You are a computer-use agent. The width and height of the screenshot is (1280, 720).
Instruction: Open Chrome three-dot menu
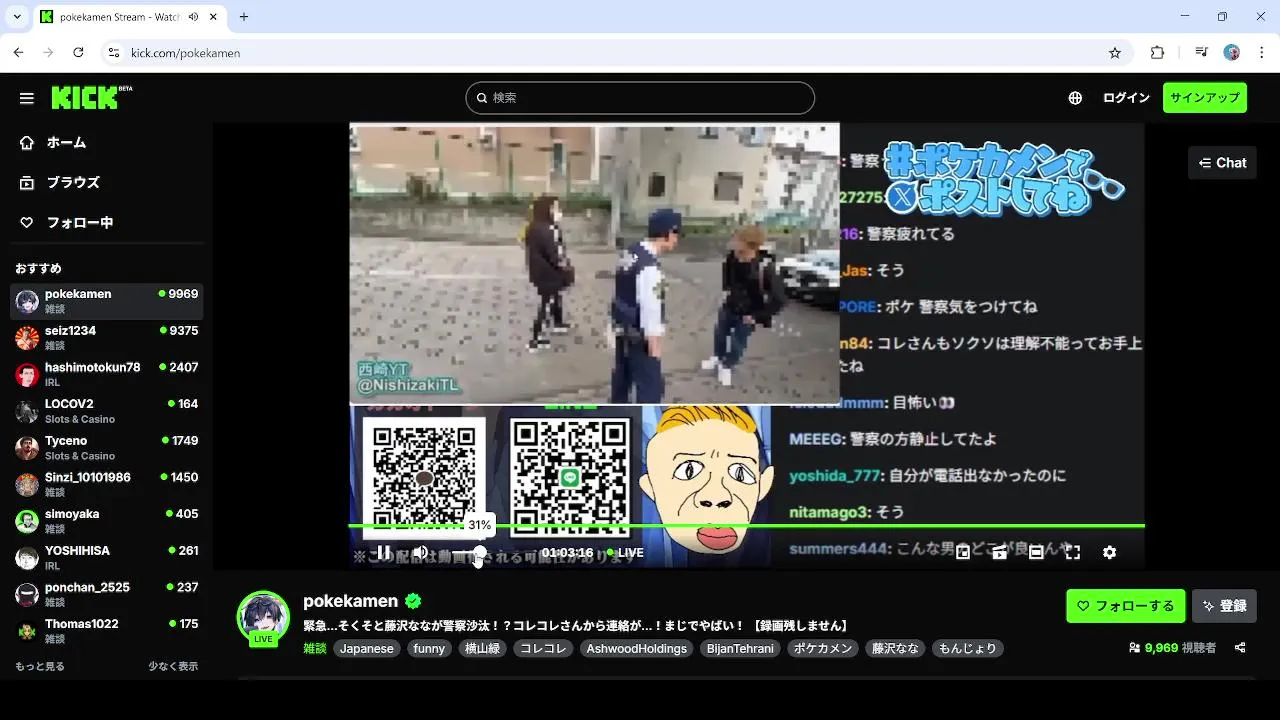coord(1260,53)
